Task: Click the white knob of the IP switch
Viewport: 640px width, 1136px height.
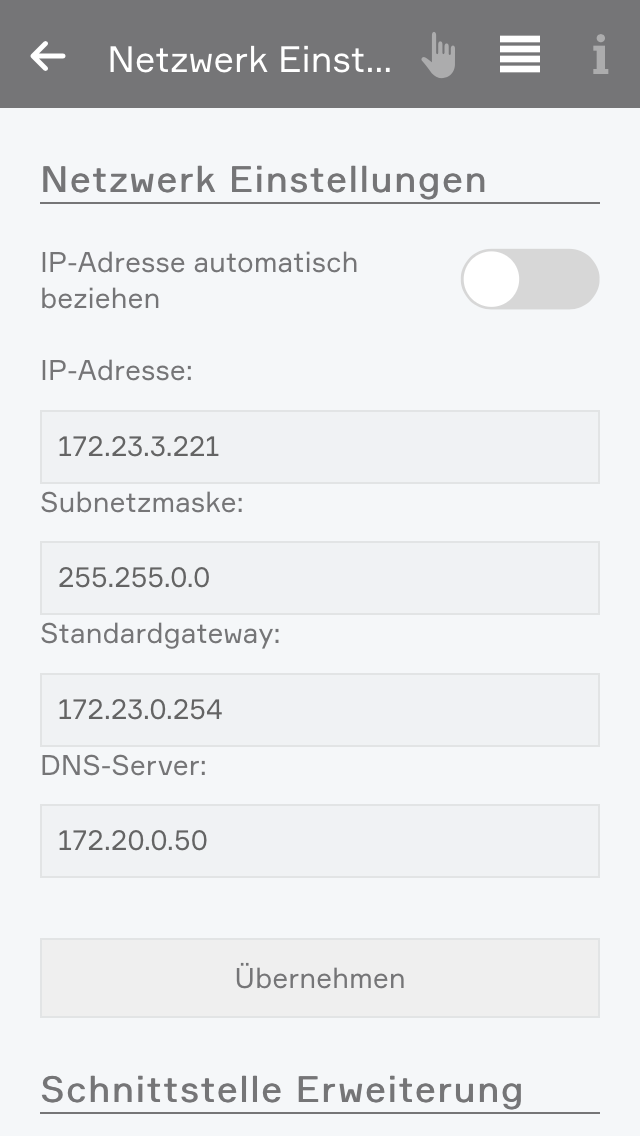Action: tap(491, 279)
